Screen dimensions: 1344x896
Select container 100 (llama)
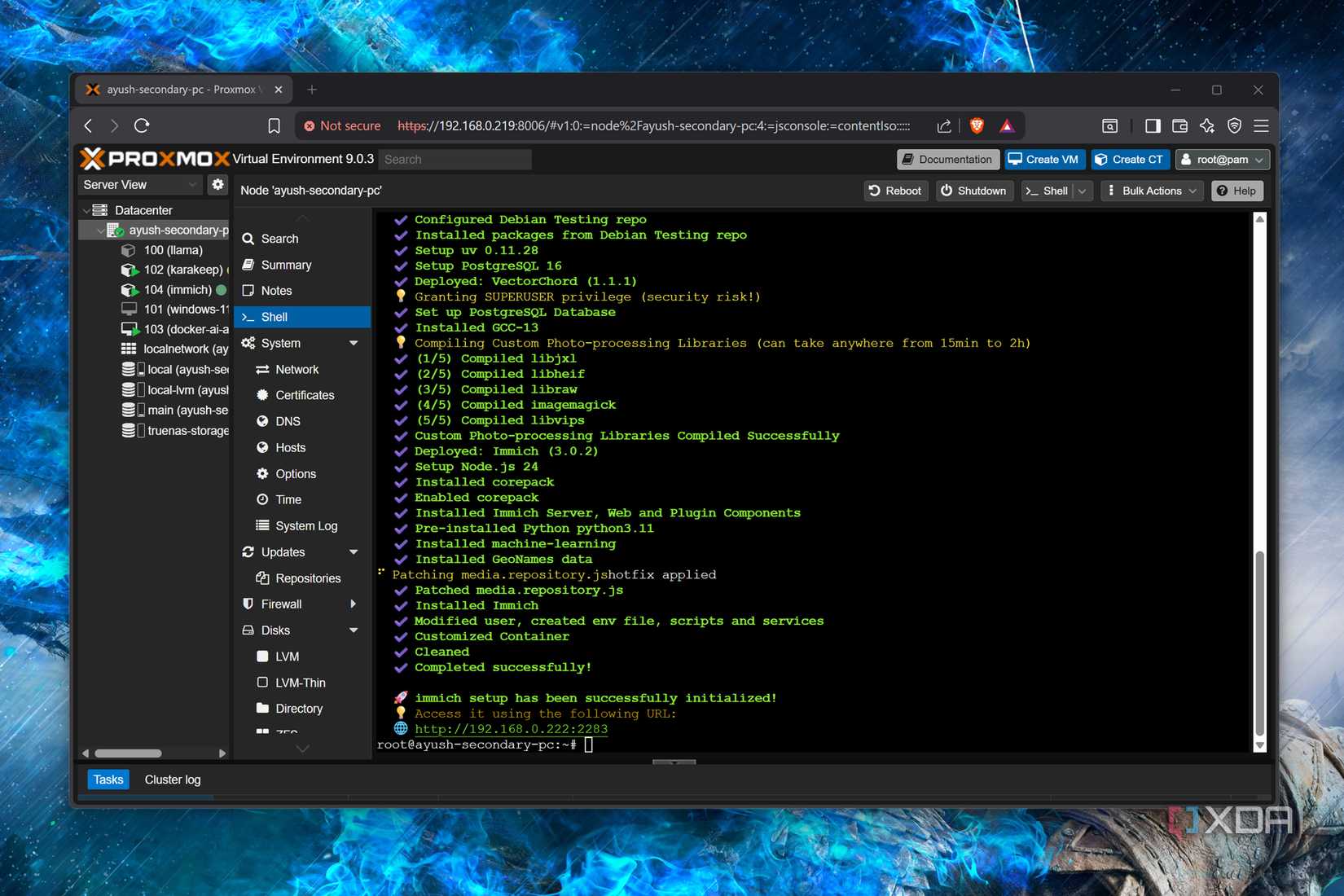[173, 250]
